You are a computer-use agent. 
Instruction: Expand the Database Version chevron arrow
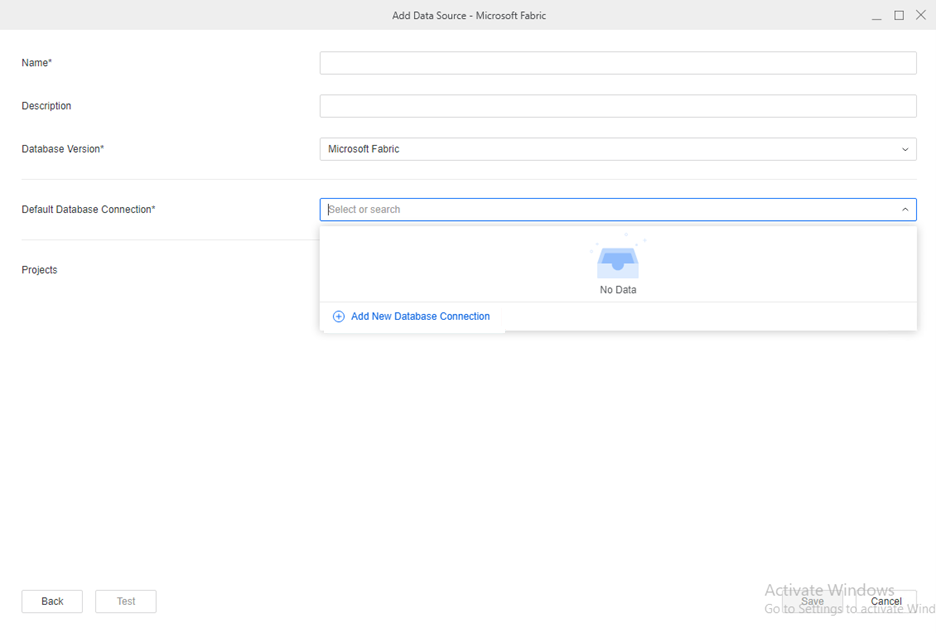coord(905,149)
